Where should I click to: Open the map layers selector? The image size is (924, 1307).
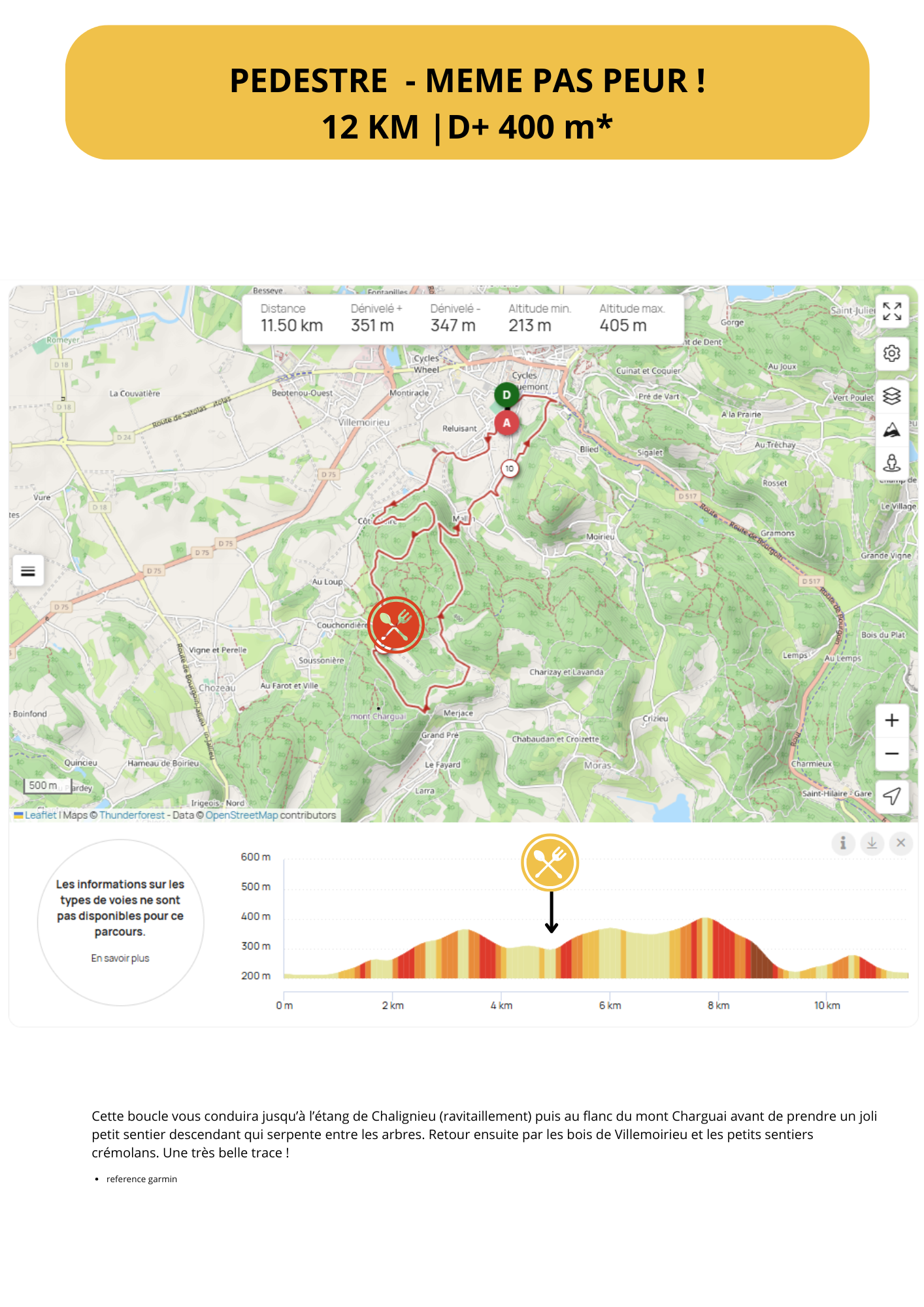point(891,396)
